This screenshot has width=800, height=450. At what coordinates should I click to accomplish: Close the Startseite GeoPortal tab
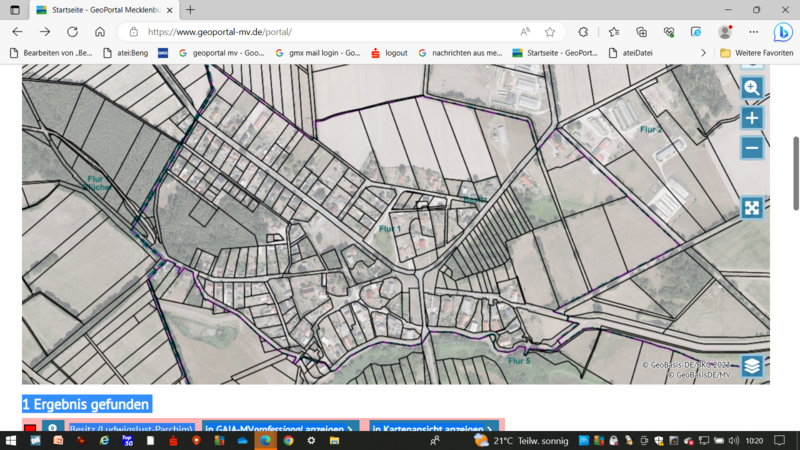169,10
